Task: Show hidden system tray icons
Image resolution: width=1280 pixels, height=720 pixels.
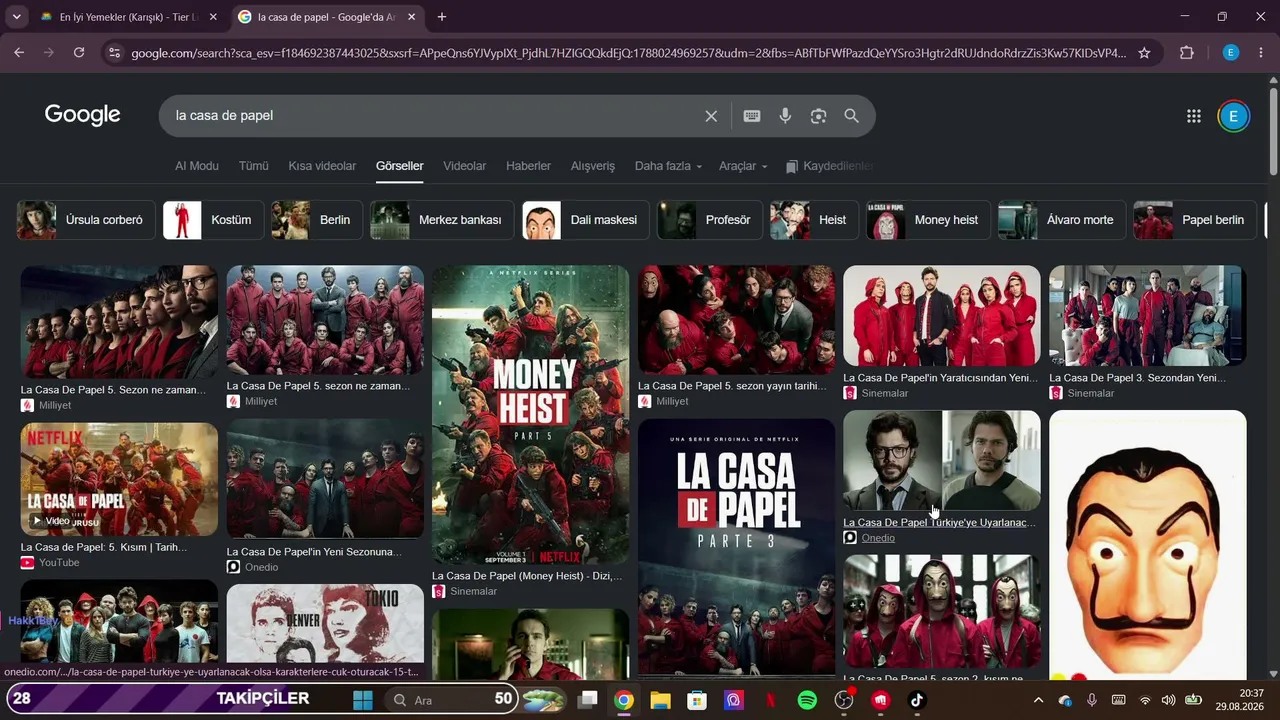Action: coord(1038,700)
